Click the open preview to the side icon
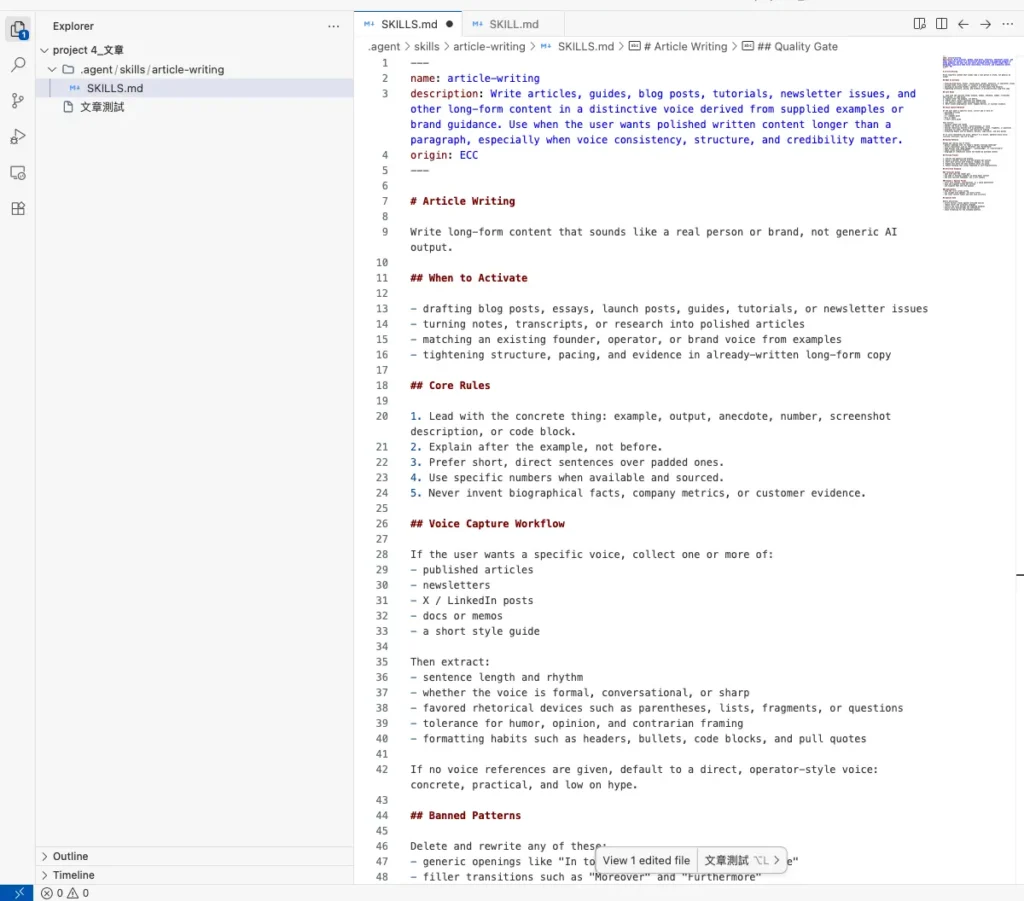 (920, 24)
